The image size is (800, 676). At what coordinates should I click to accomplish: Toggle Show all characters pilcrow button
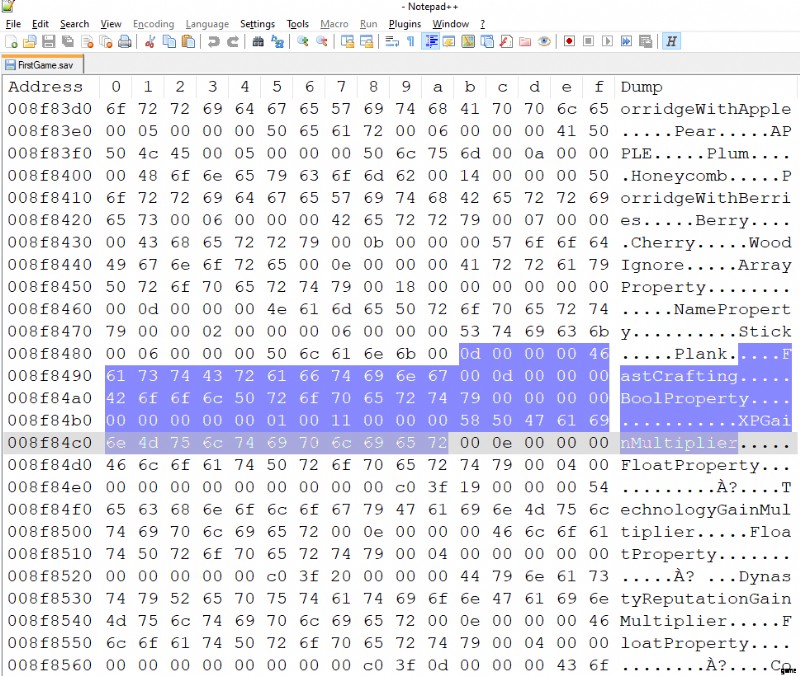[x=411, y=41]
